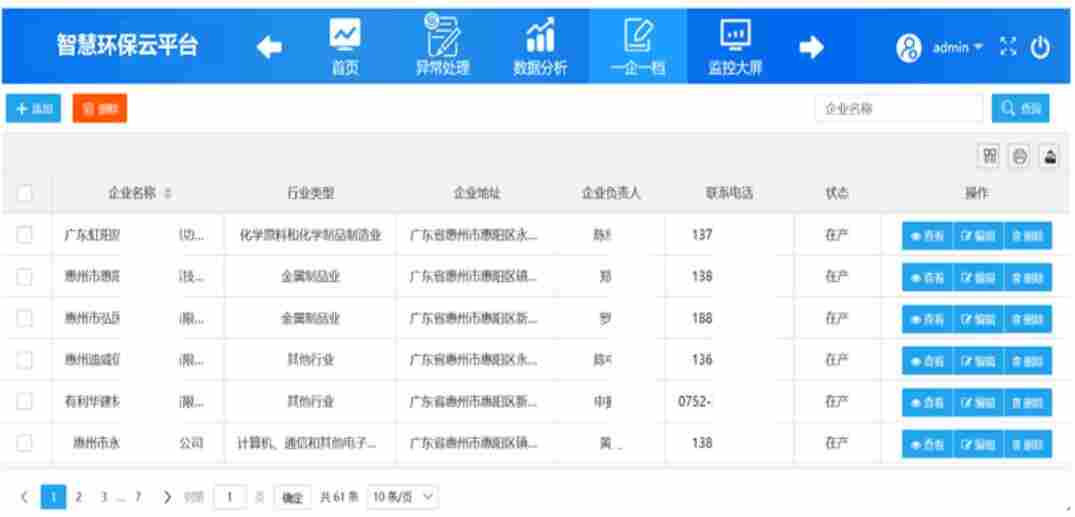Open the admin account dropdown
The width and height of the screenshot is (1075, 517).
pyautogui.click(x=957, y=47)
